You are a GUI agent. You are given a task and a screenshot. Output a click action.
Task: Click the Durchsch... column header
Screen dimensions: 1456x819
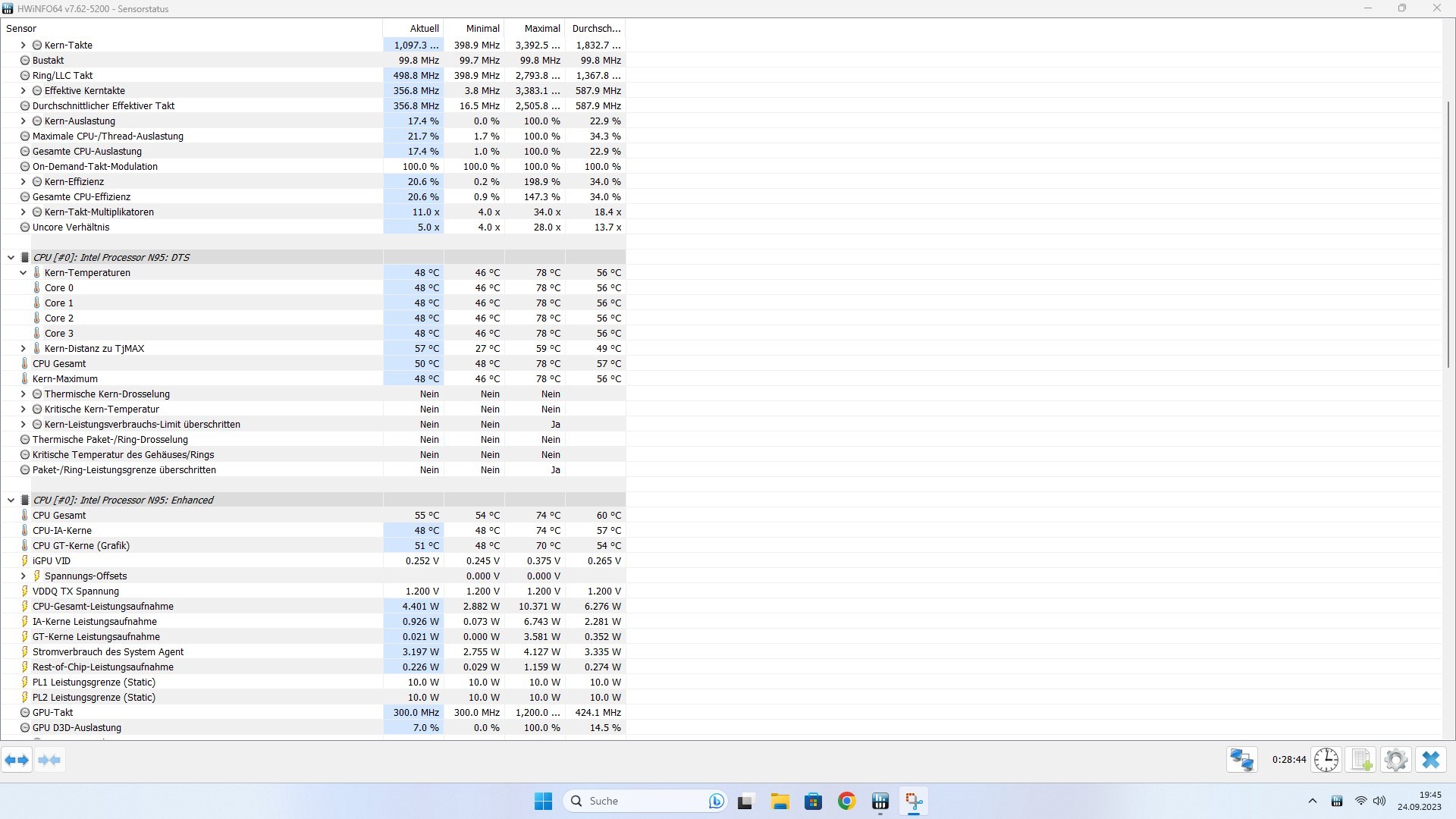coord(595,28)
